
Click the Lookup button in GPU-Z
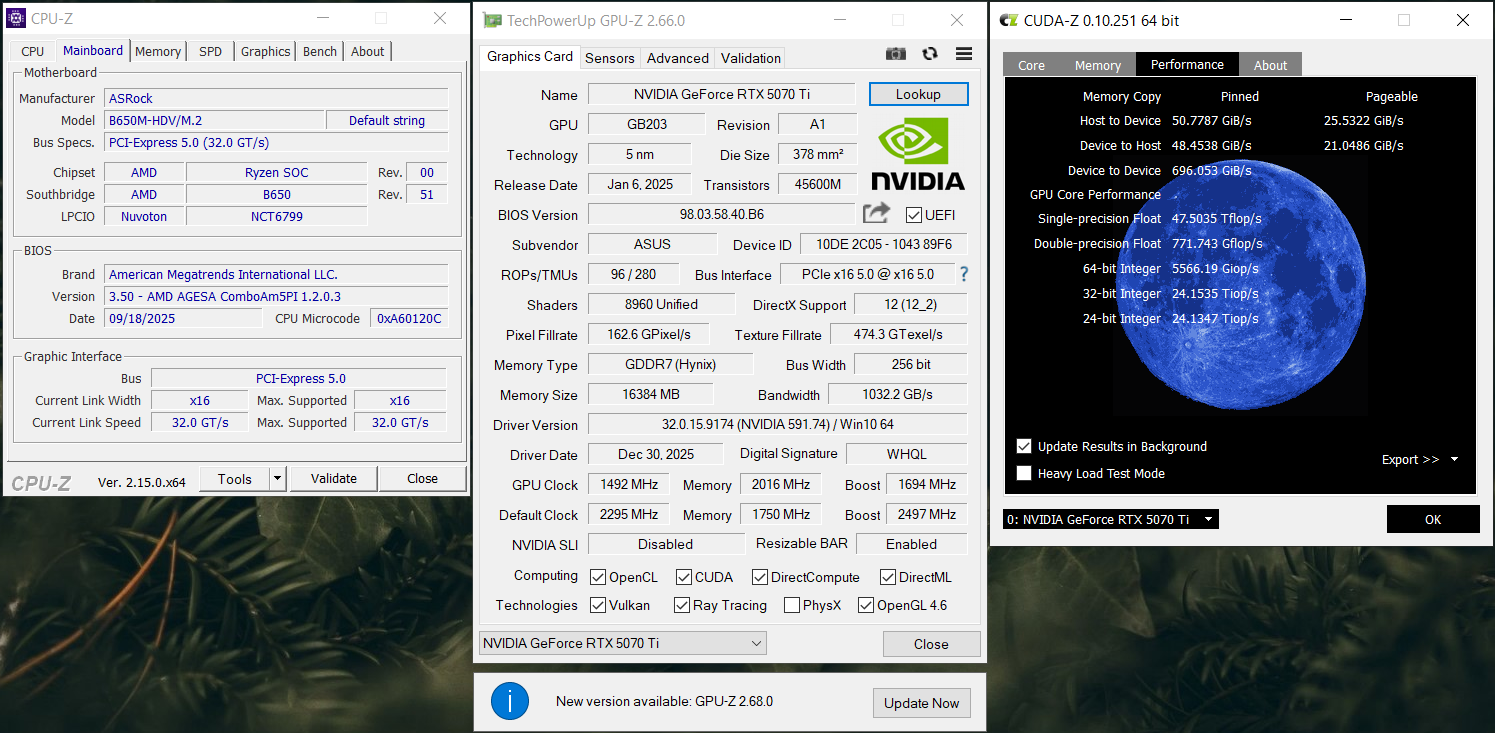(x=918, y=94)
